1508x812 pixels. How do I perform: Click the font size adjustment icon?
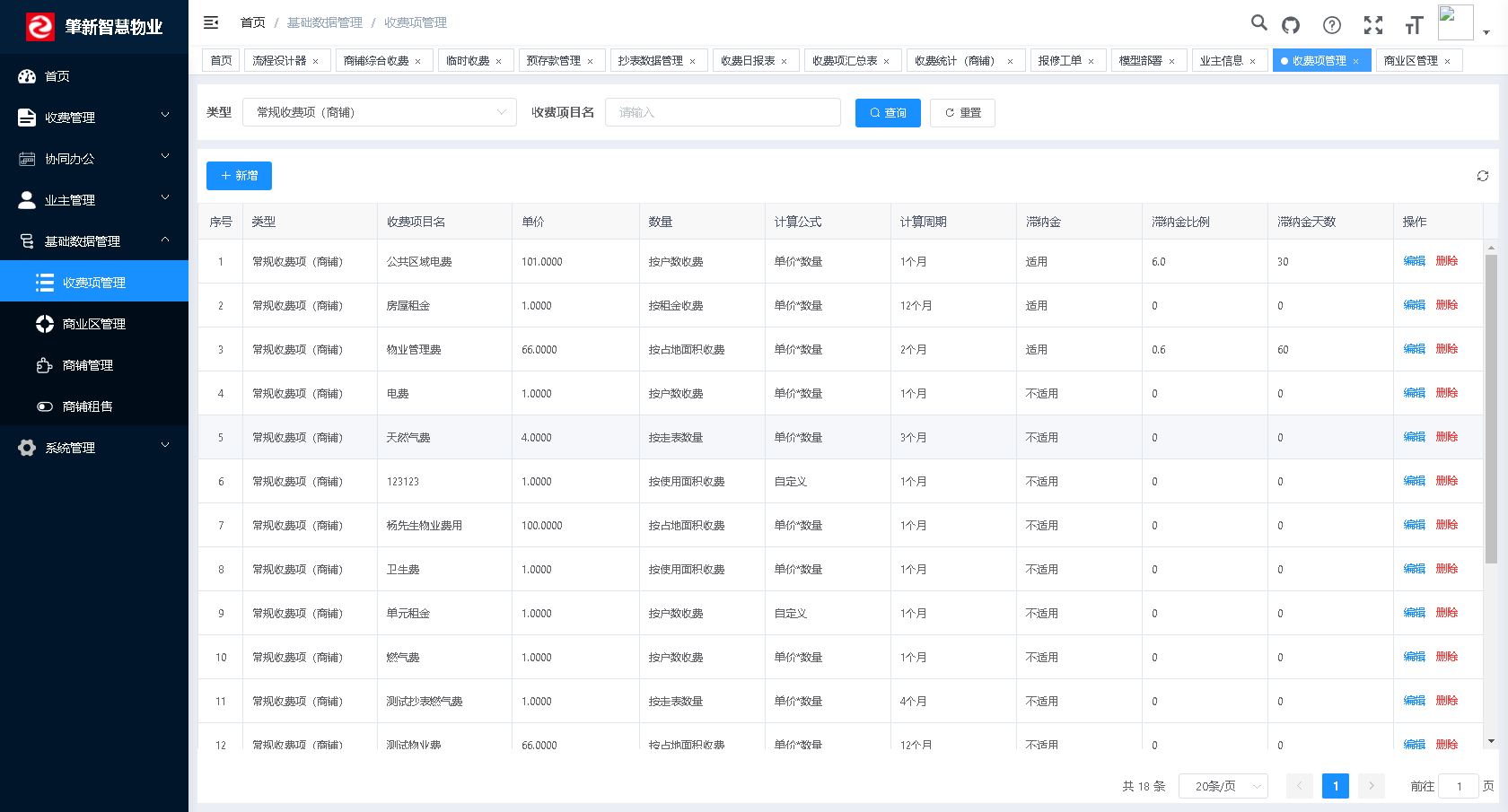click(1413, 24)
